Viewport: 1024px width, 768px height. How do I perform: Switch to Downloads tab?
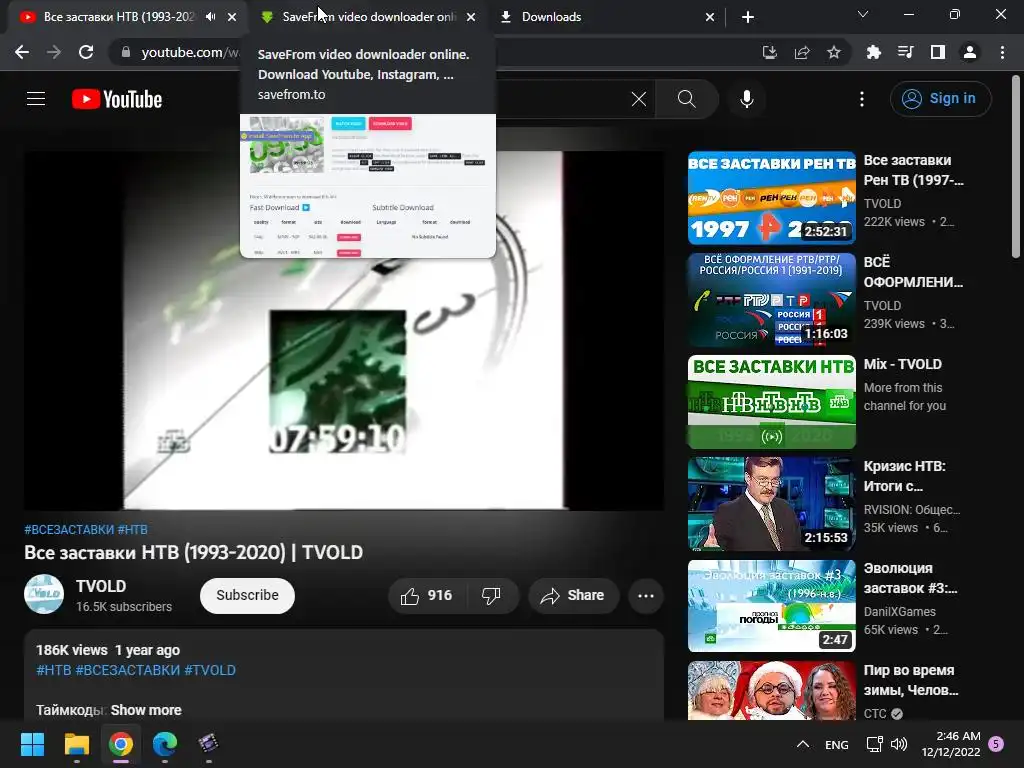pyautogui.click(x=607, y=17)
